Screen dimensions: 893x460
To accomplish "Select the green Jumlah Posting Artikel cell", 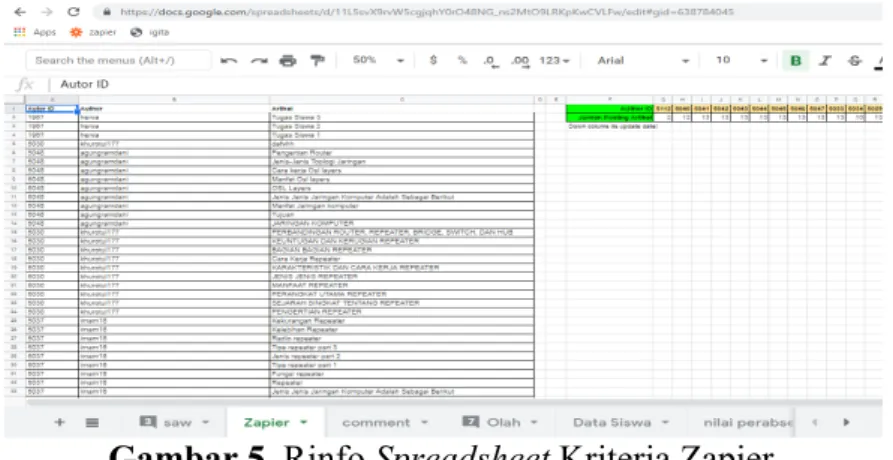I will pos(609,117).
